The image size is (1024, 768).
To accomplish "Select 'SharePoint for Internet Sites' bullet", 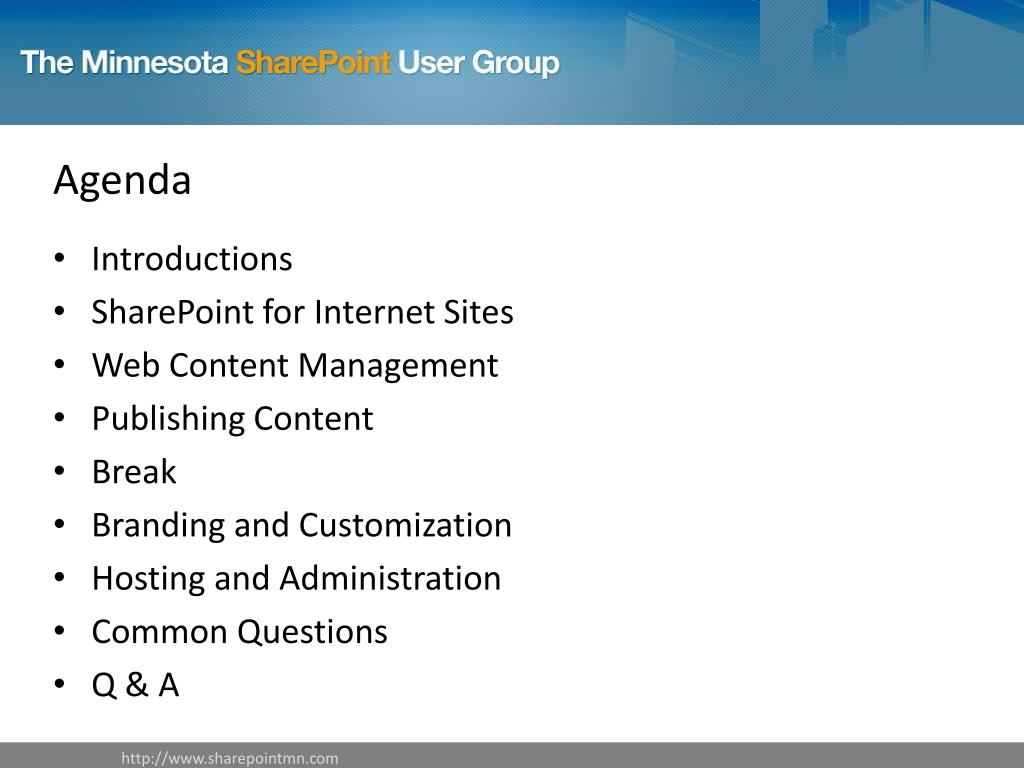I will click(302, 312).
